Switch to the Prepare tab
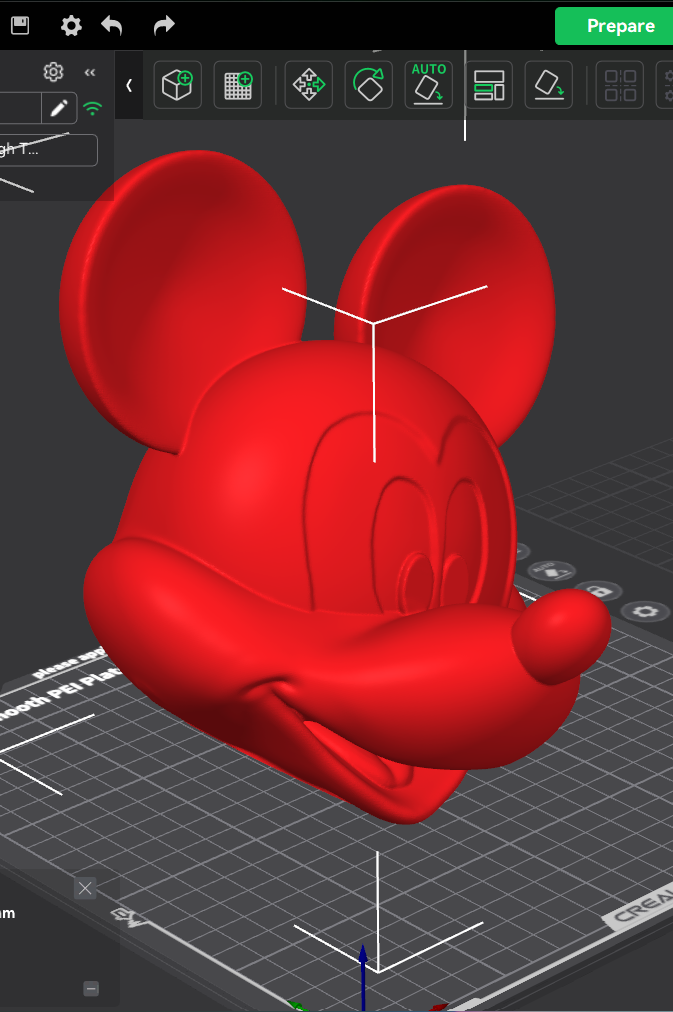Image resolution: width=673 pixels, height=1012 pixels. (x=614, y=26)
